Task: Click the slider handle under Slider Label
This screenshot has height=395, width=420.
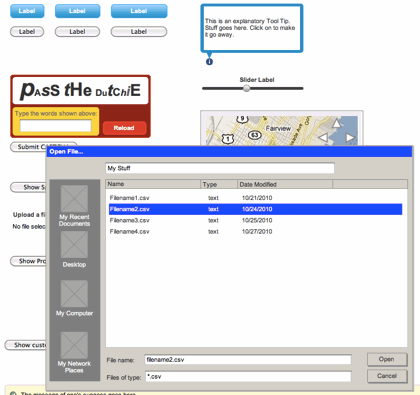Action: tap(246, 88)
